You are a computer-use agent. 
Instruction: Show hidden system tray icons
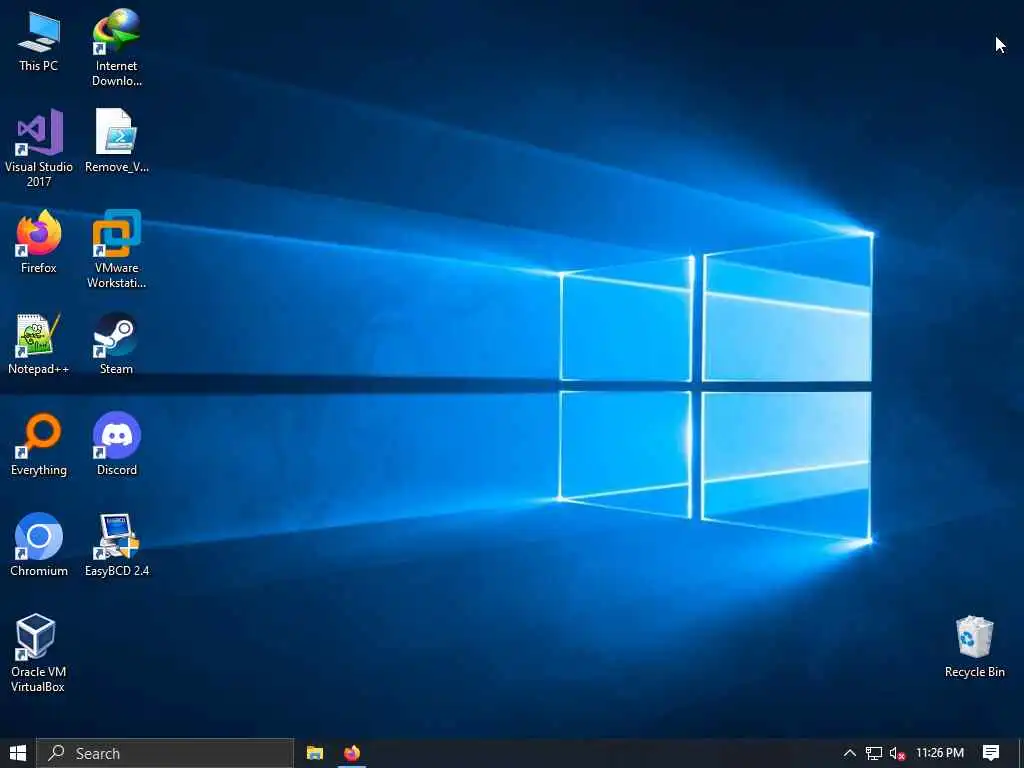pos(849,753)
